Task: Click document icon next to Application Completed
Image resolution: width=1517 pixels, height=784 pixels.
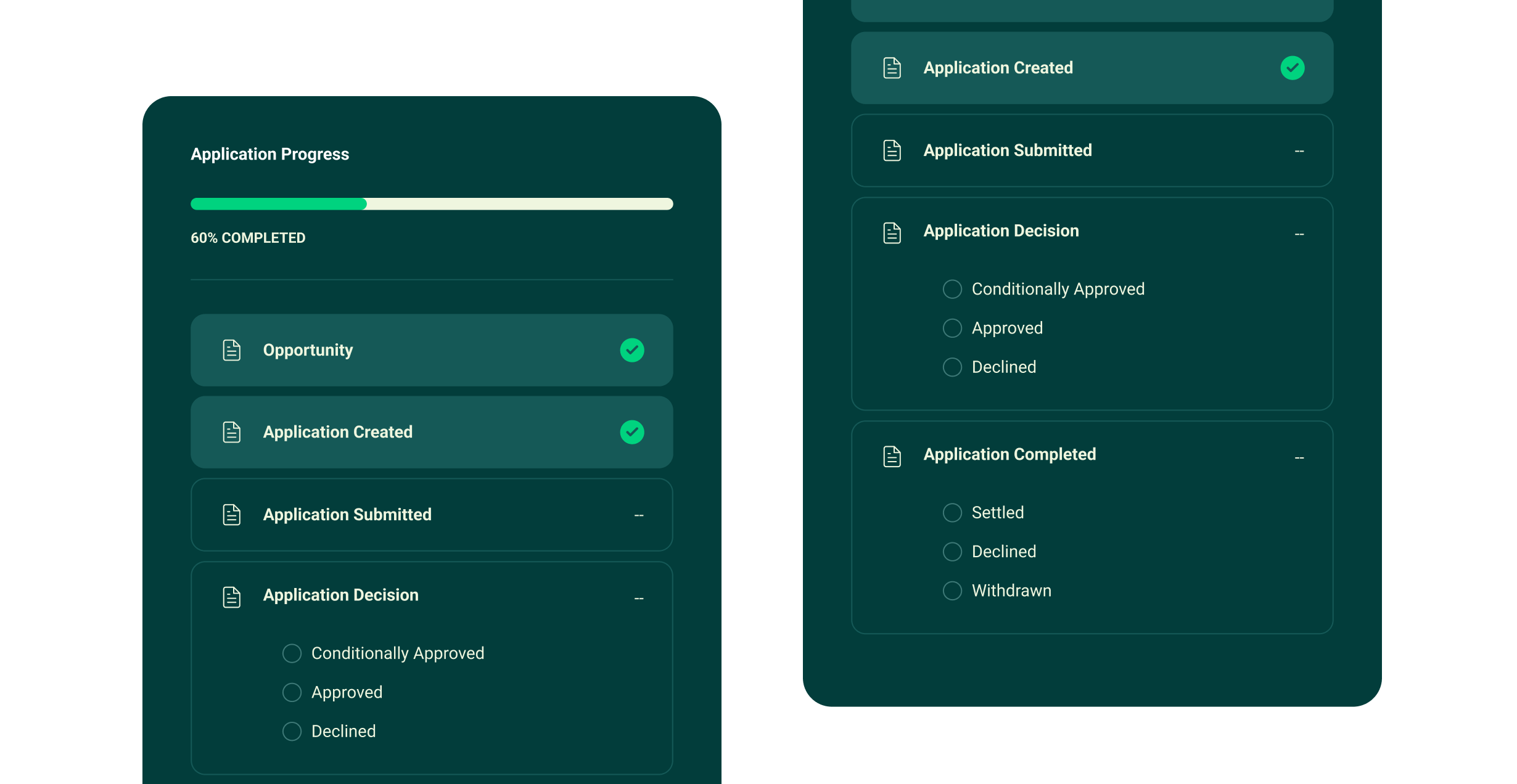Action: pyautogui.click(x=892, y=456)
